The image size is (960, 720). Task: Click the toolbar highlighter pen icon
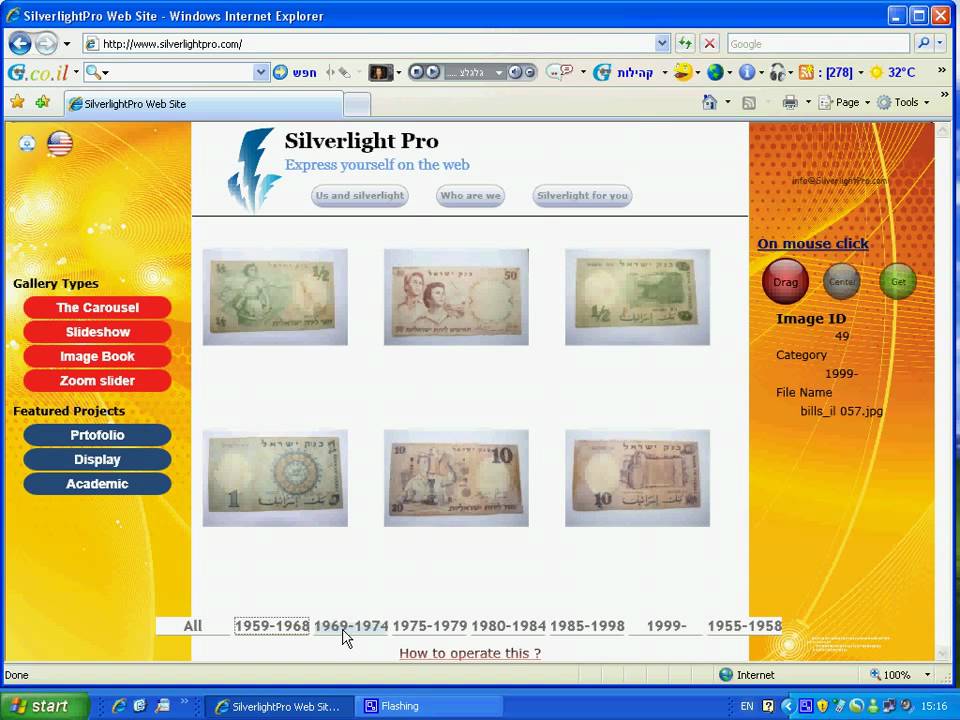(345, 72)
